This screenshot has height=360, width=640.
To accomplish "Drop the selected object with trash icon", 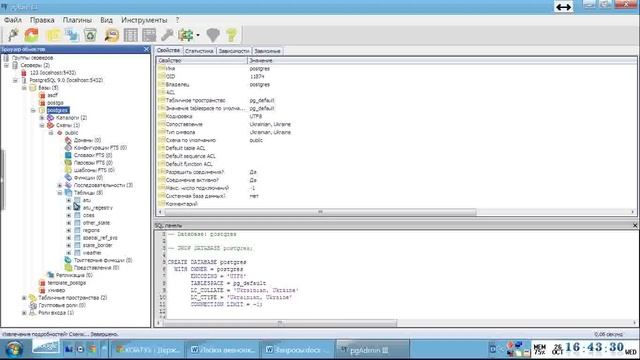I will pyautogui.click(x=90, y=35).
